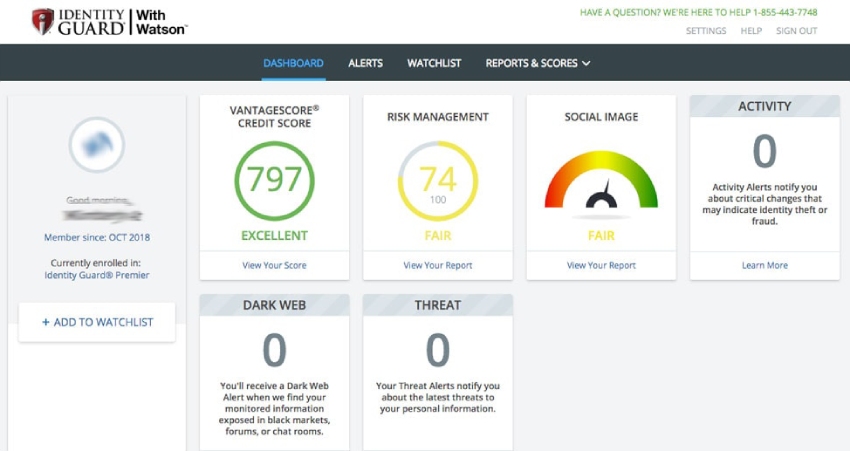
Task: Click the Threat card header
Action: 438,305
